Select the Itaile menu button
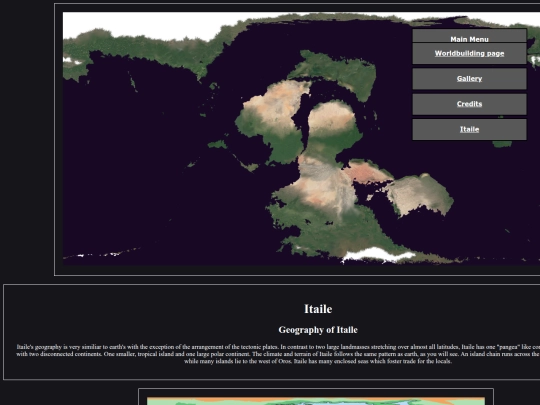 pos(469,129)
